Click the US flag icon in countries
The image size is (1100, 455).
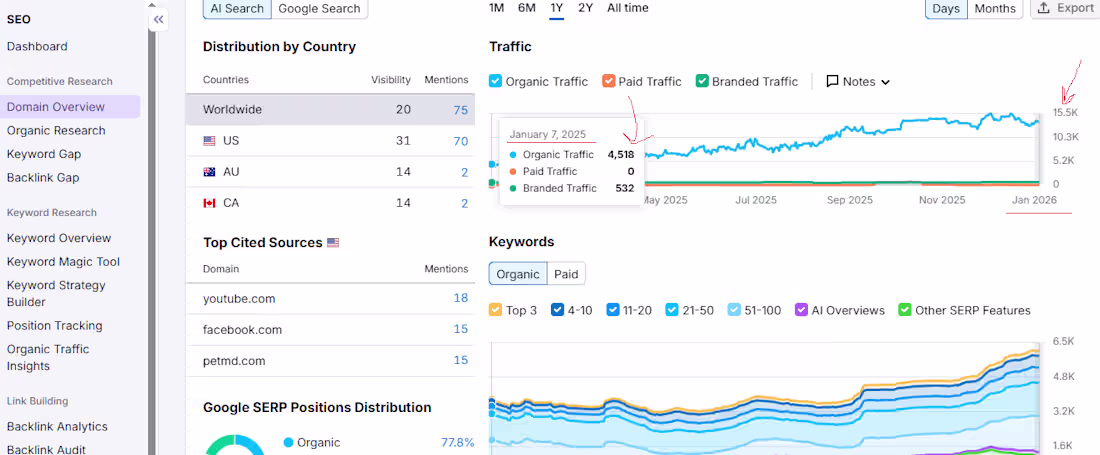[x=209, y=141]
